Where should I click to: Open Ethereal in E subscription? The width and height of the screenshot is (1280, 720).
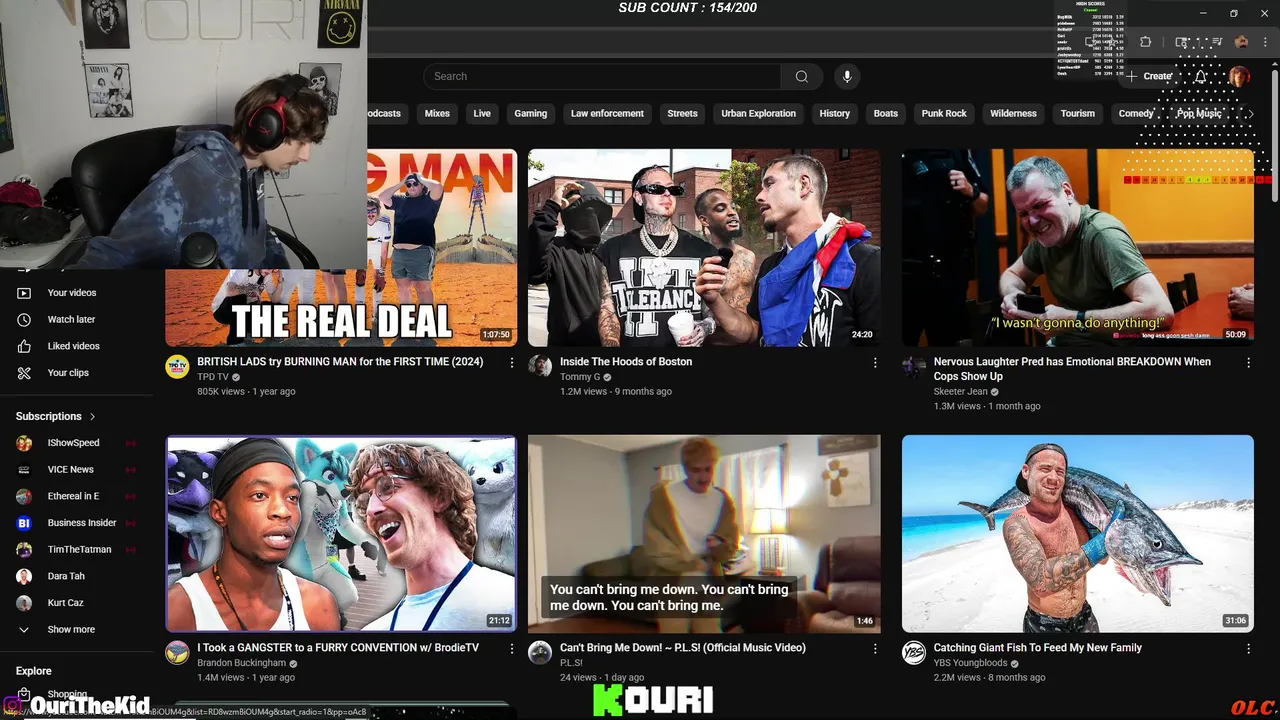(73, 496)
